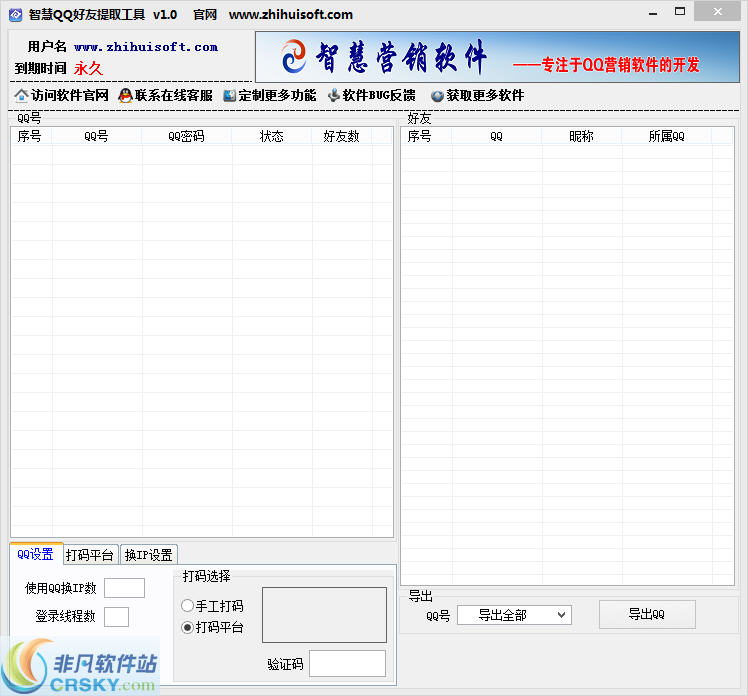The height and width of the screenshot is (696, 748).
Task: Expand the 导出全部 dropdown
Action: tap(514, 615)
